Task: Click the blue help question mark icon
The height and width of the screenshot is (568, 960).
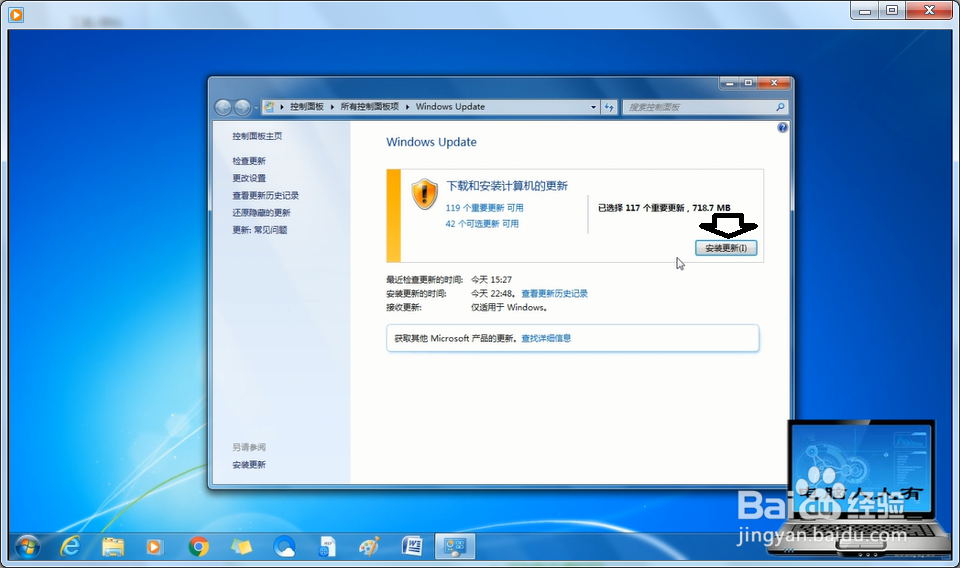Action: [782, 128]
